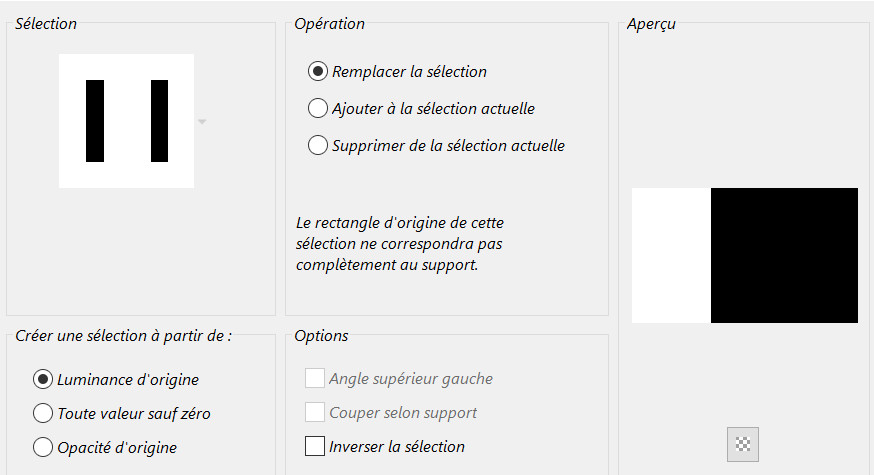This screenshot has width=874, height=475.
Task: Pick Toute valeur sauf zéro option
Action: (x=43, y=413)
